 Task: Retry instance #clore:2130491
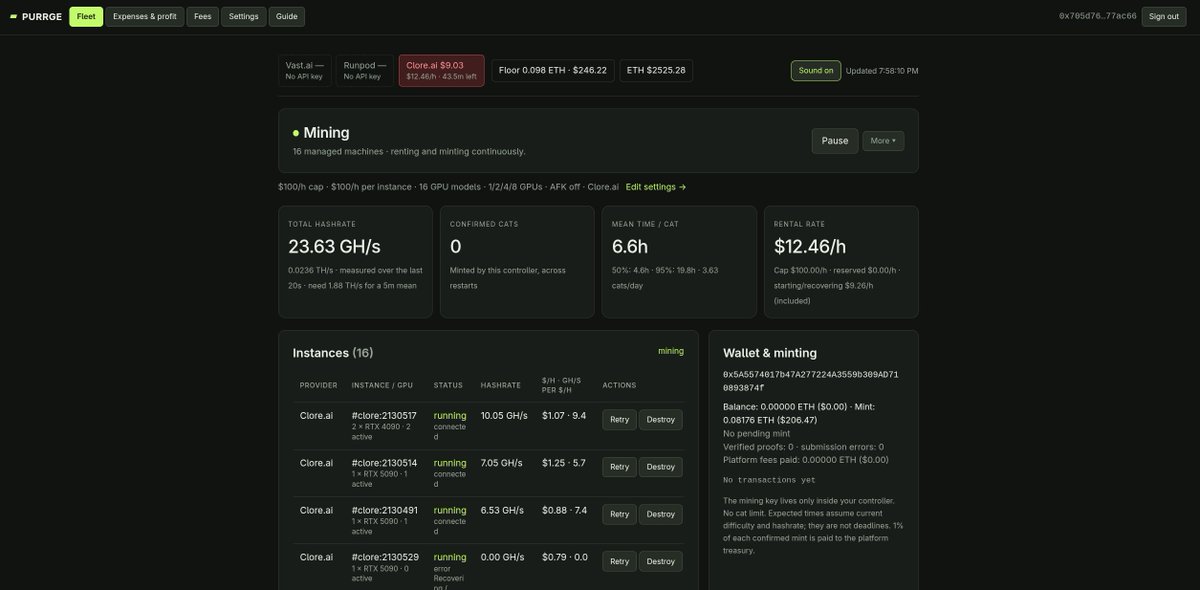[x=620, y=514]
